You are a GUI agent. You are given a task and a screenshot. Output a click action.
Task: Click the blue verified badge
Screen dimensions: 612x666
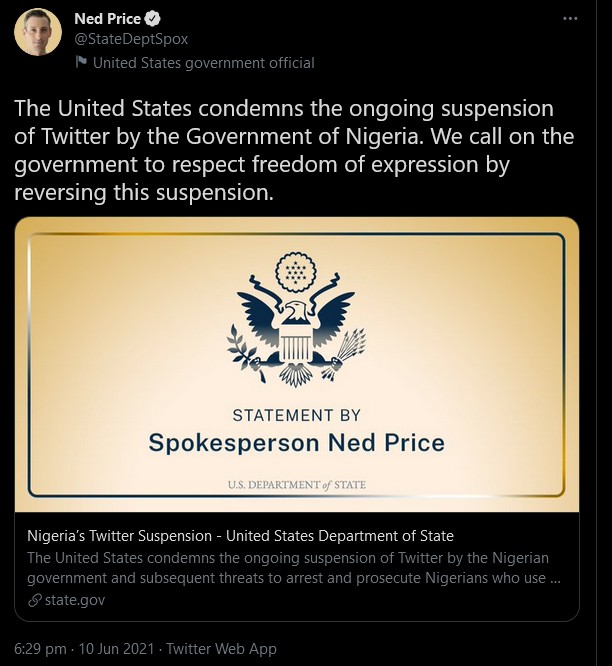point(154,19)
